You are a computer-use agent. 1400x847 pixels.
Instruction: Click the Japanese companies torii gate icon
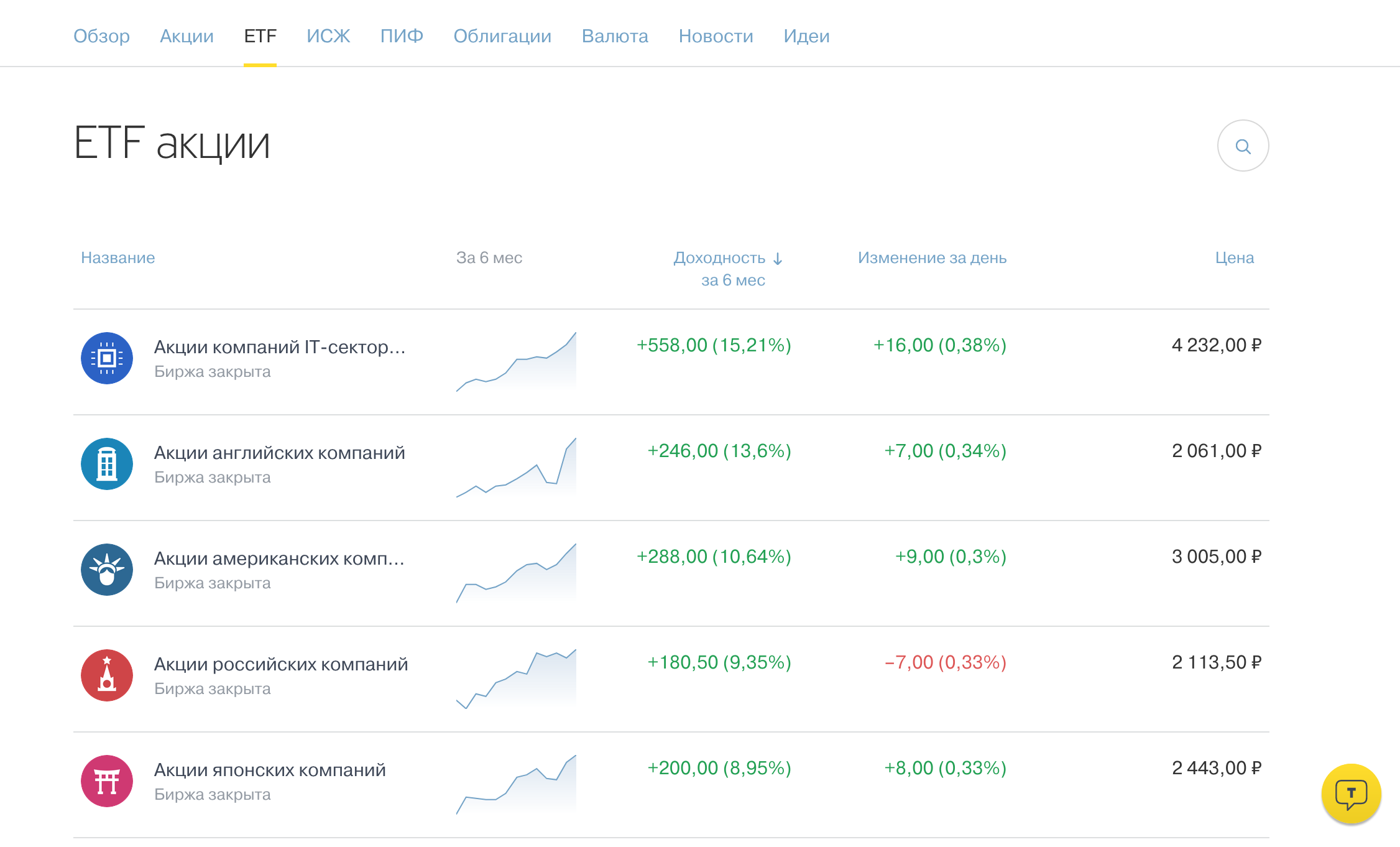(107, 781)
